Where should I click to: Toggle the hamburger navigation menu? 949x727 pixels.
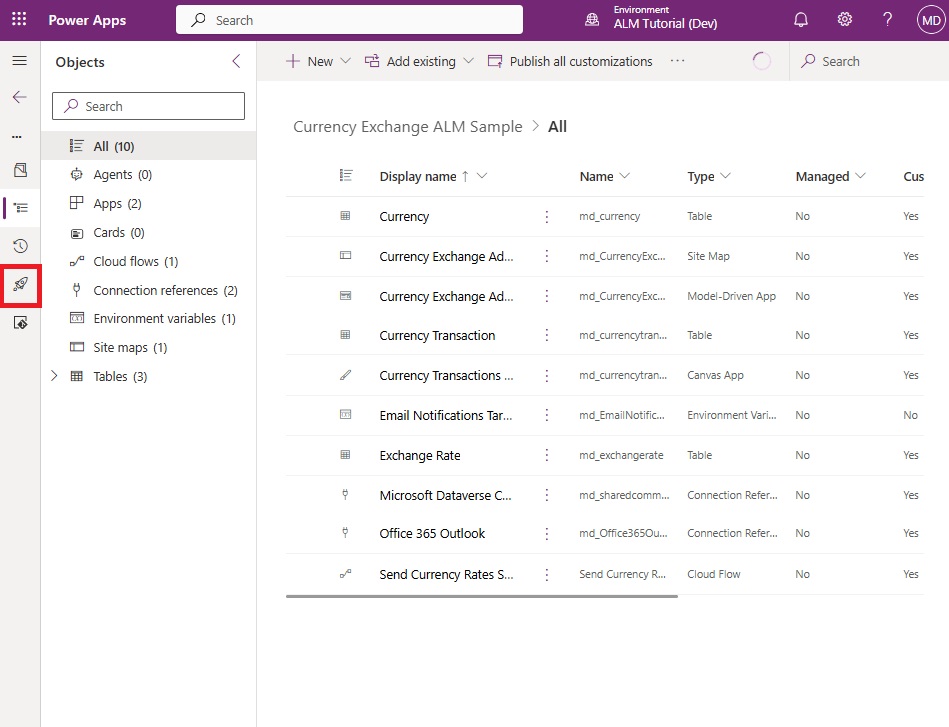pos(19,61)
